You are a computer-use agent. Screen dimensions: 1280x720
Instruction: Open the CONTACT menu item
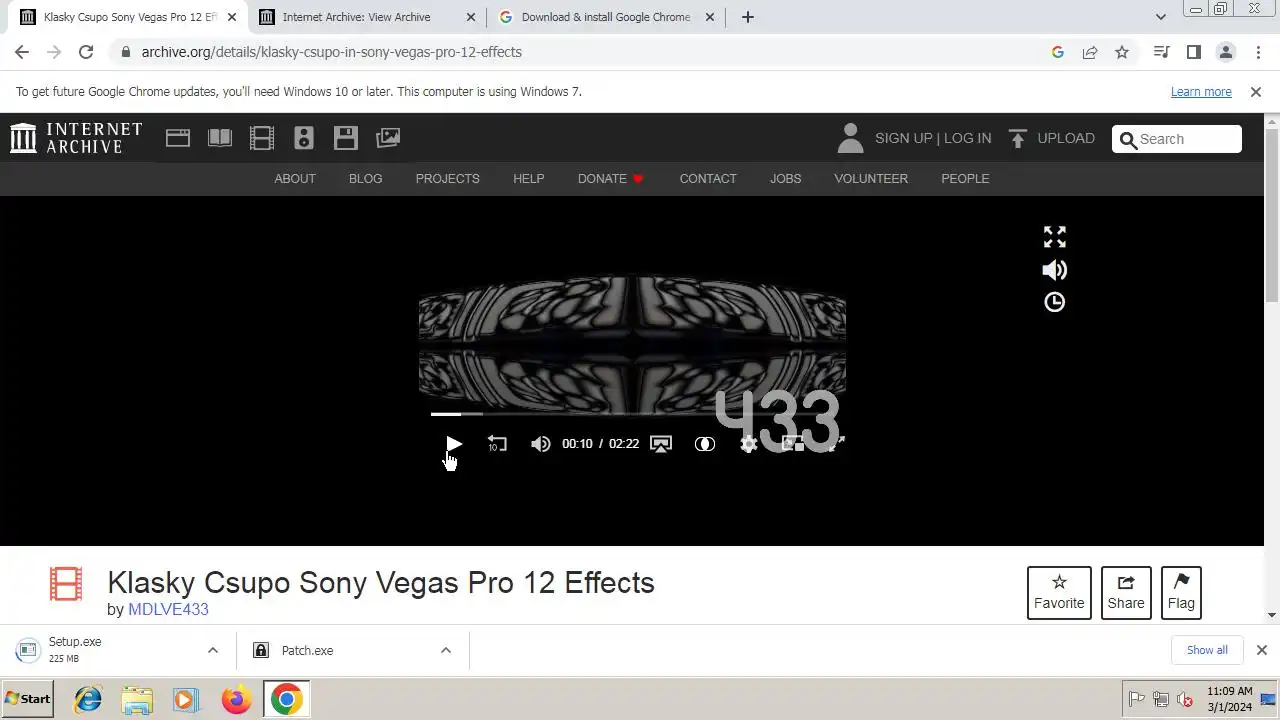[x=708, y=178]
